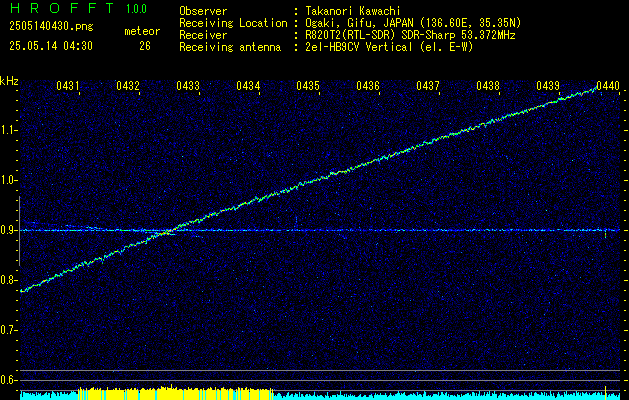Click the 0437 time marker
Image resolution: width=629 pixels, height=400 pixels.
coord(428,86)
